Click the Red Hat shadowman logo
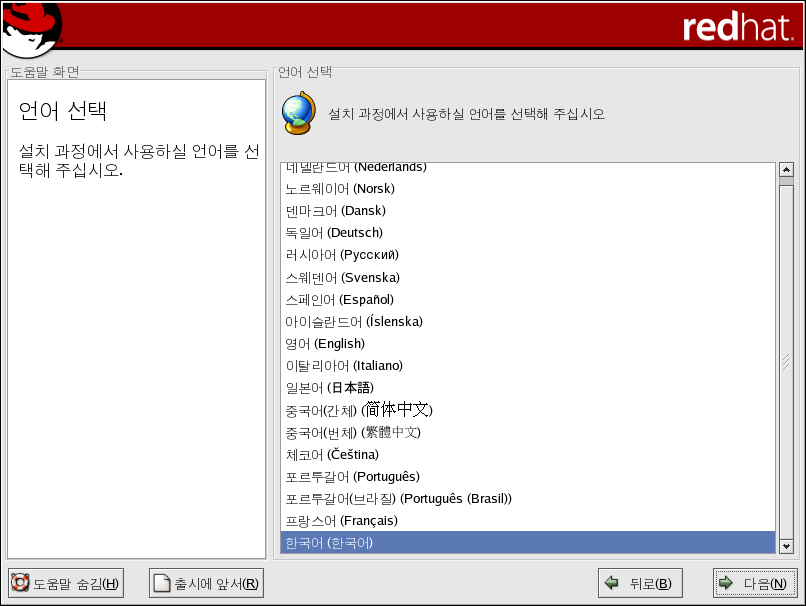 click(30, 30)
